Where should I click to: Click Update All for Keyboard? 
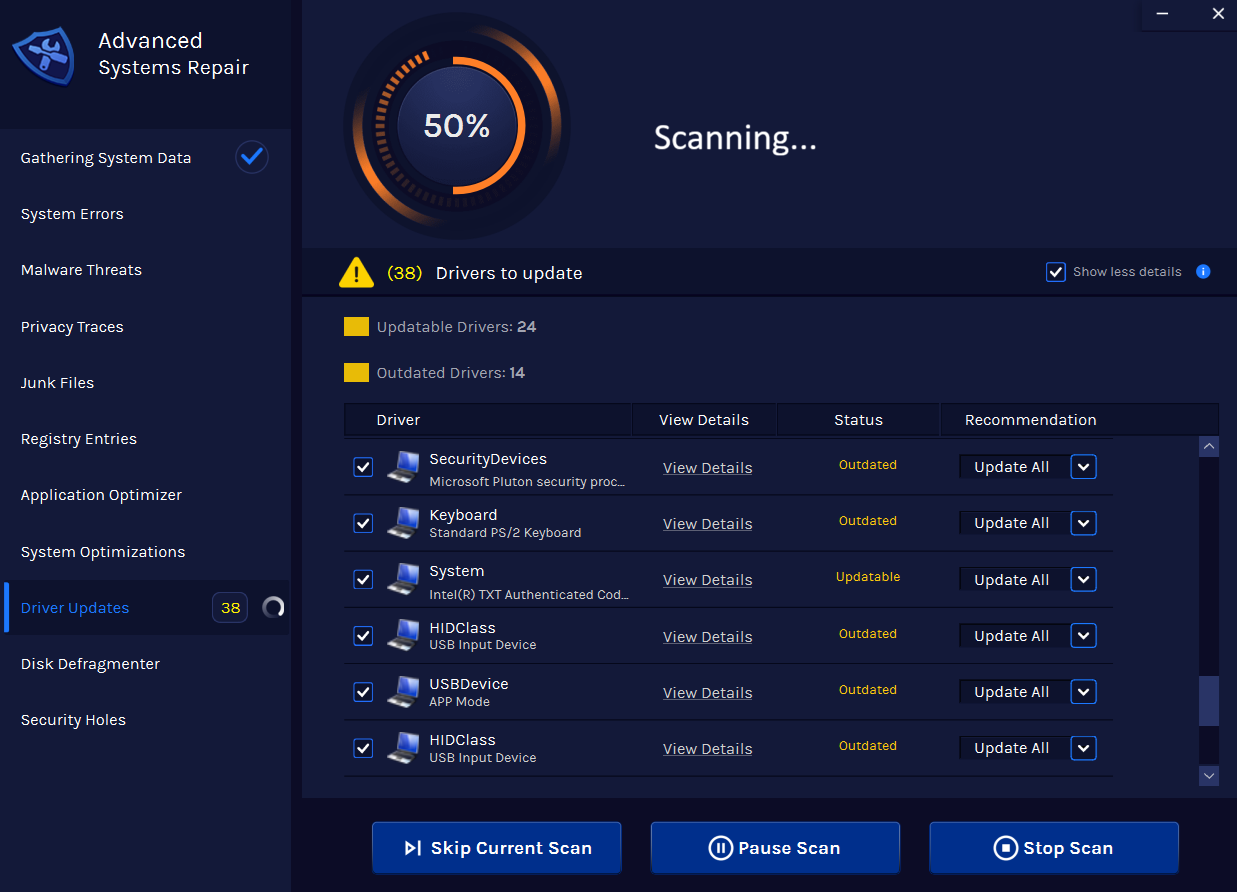1011,523
